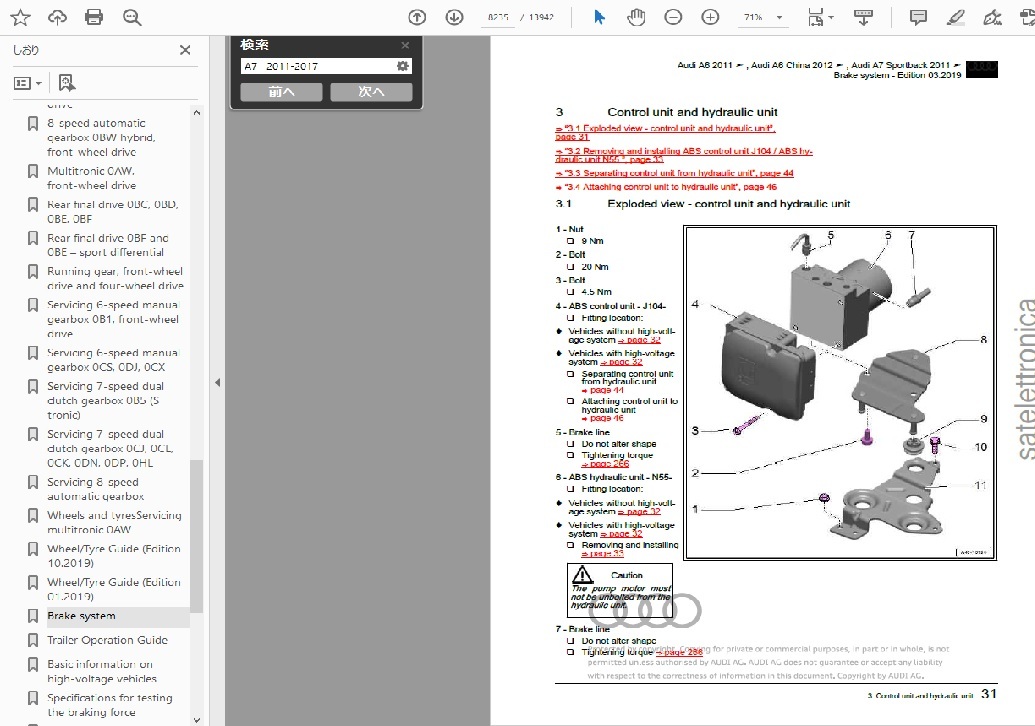Click the exploded view diagram of the ABS unit
Screen dimensions: 1035x726
(x=840, y=393)
